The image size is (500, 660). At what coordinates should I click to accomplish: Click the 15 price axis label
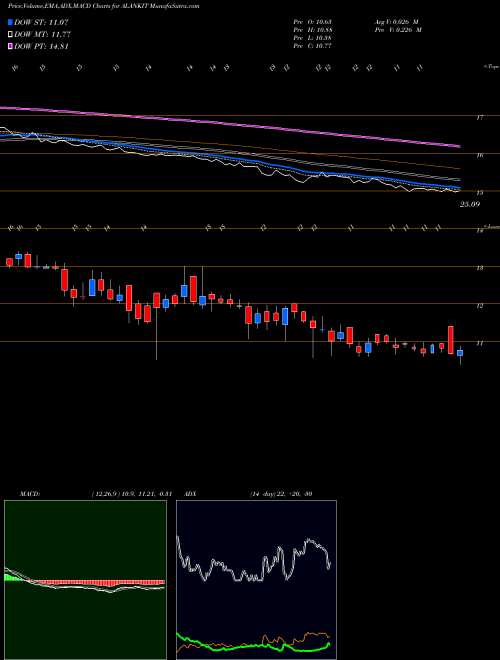click(x=479, y=193)
